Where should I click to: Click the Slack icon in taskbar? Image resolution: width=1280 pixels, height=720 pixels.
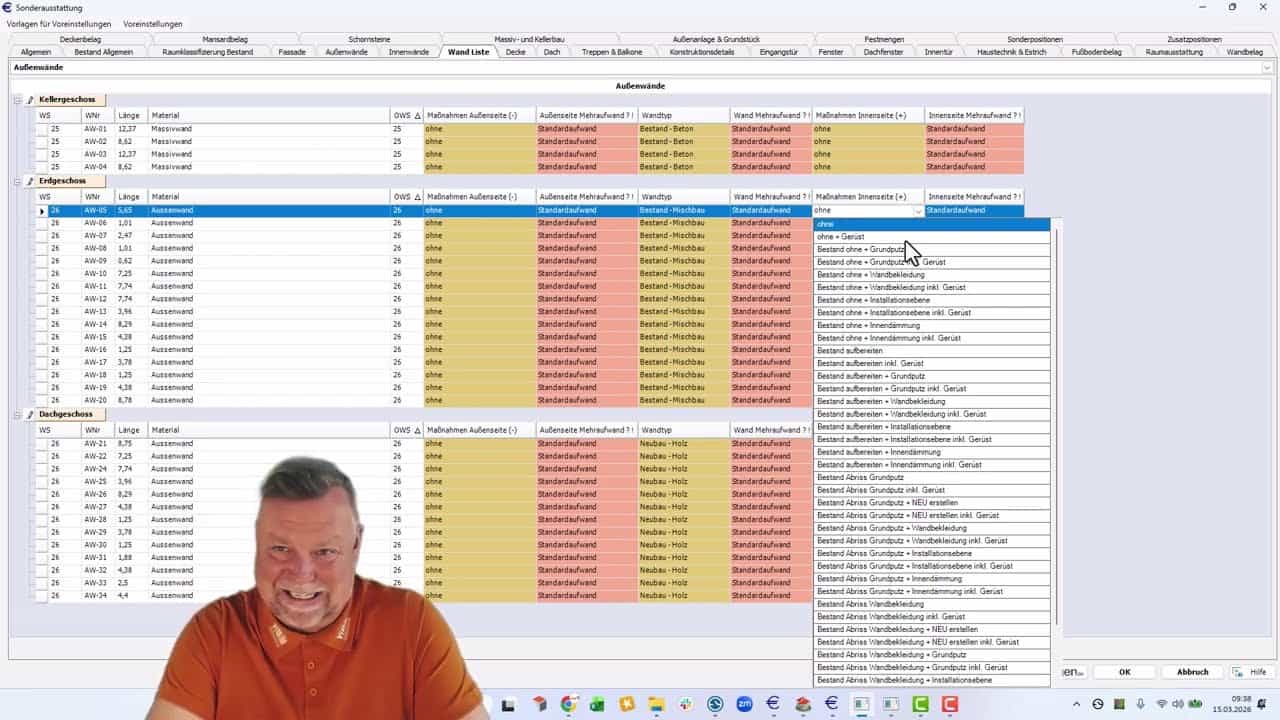click(x=685, y=704)
